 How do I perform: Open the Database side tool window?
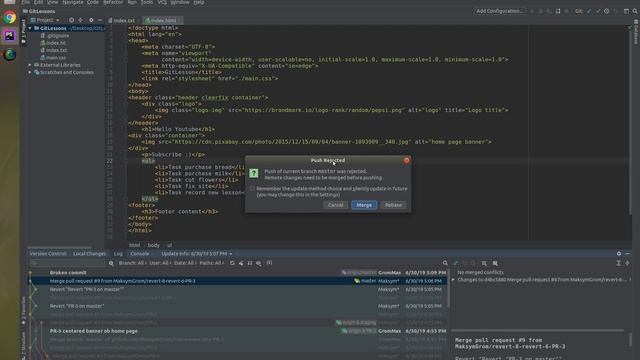(x=636, y=32)
